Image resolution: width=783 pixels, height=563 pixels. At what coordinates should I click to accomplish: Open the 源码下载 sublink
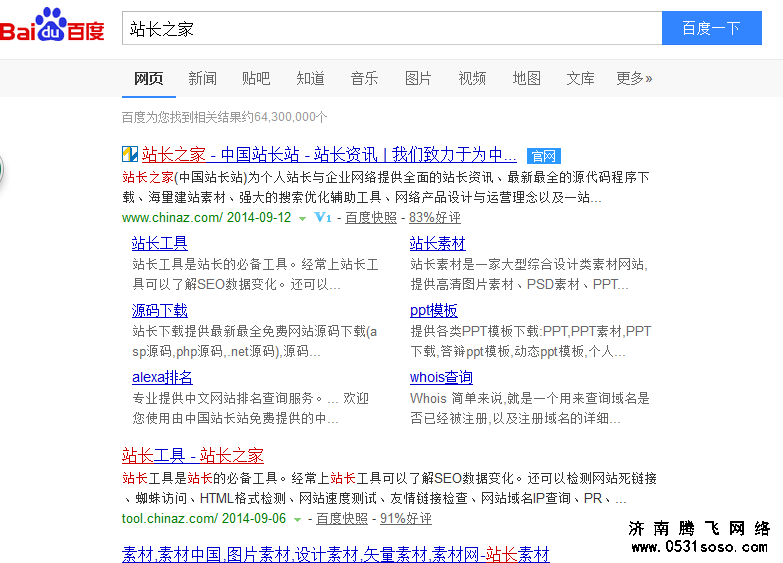pyautogui.click(x=160, y=311)
